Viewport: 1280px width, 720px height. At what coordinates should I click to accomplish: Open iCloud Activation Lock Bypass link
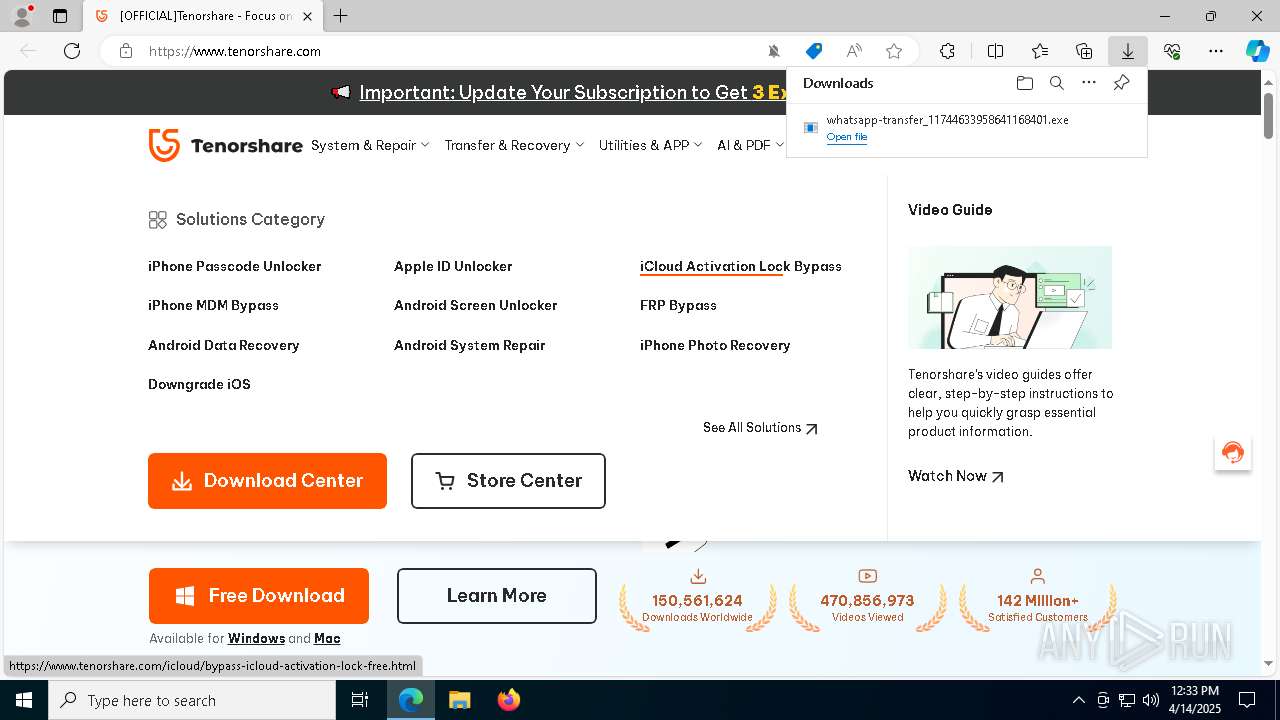[x=741, y=266]
